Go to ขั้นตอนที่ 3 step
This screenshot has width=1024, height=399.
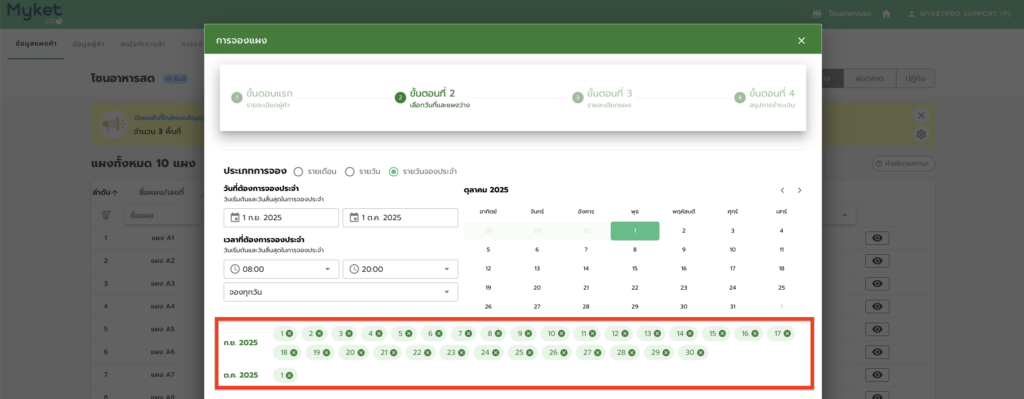click(601, 97)
